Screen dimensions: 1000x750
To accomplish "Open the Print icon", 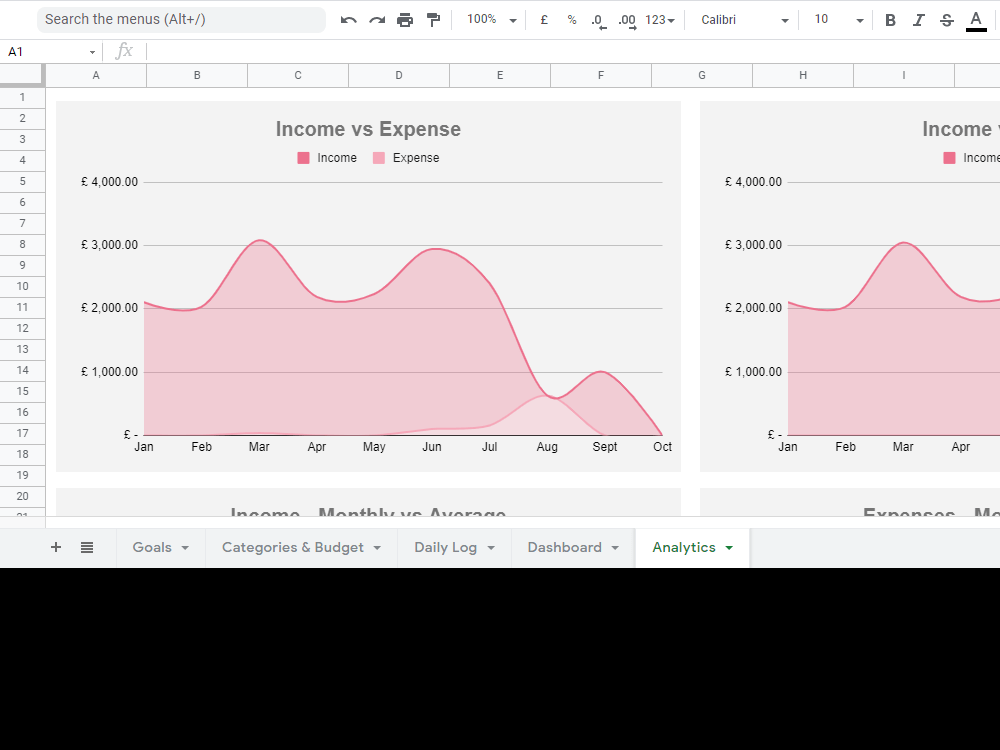I will click(405, 19).
